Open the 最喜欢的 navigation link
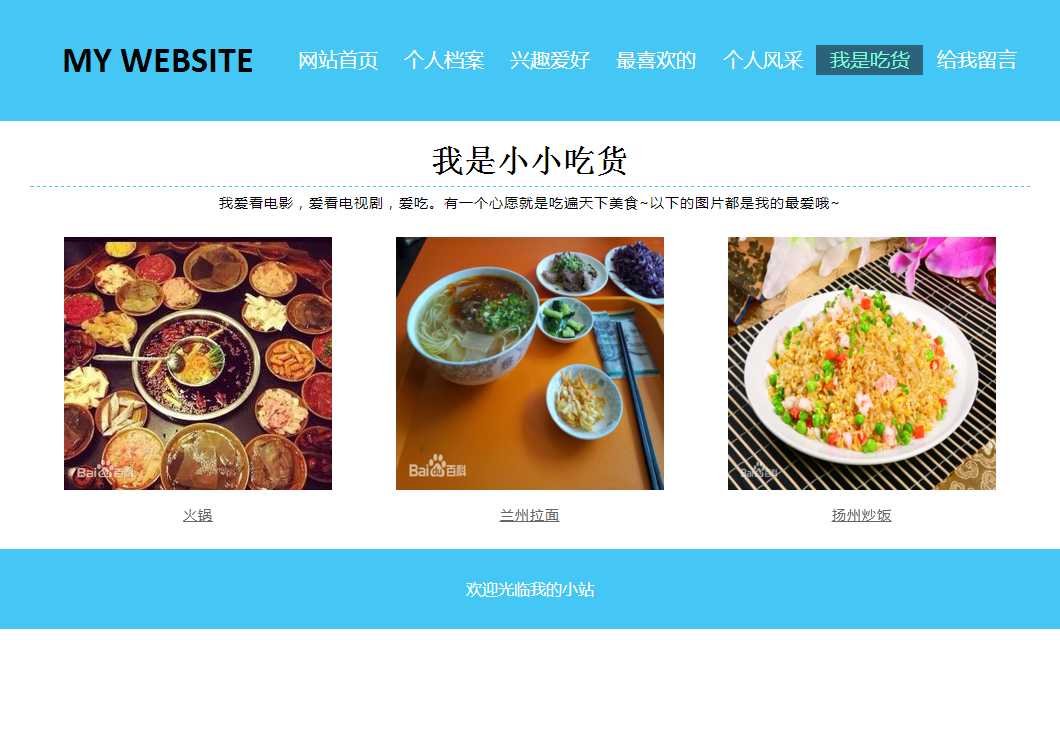This screenshot has height=734, width=1060. click(656, 60)
